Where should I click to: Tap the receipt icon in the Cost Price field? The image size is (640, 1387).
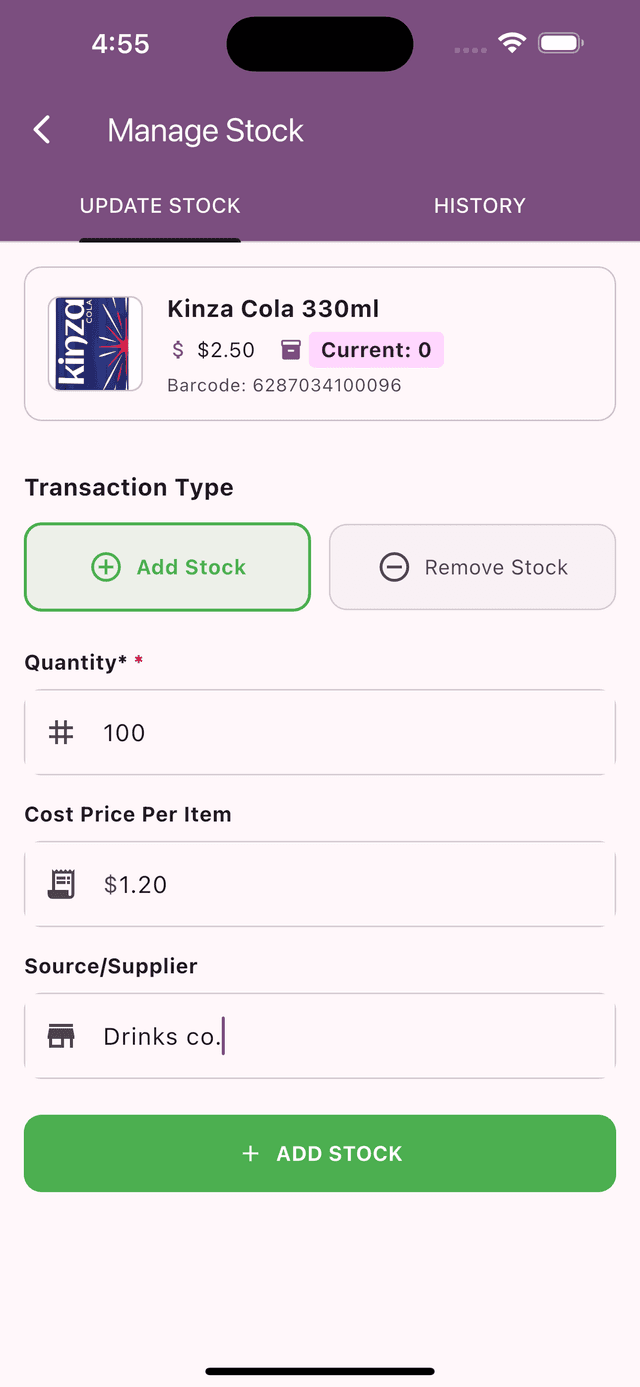62,884
